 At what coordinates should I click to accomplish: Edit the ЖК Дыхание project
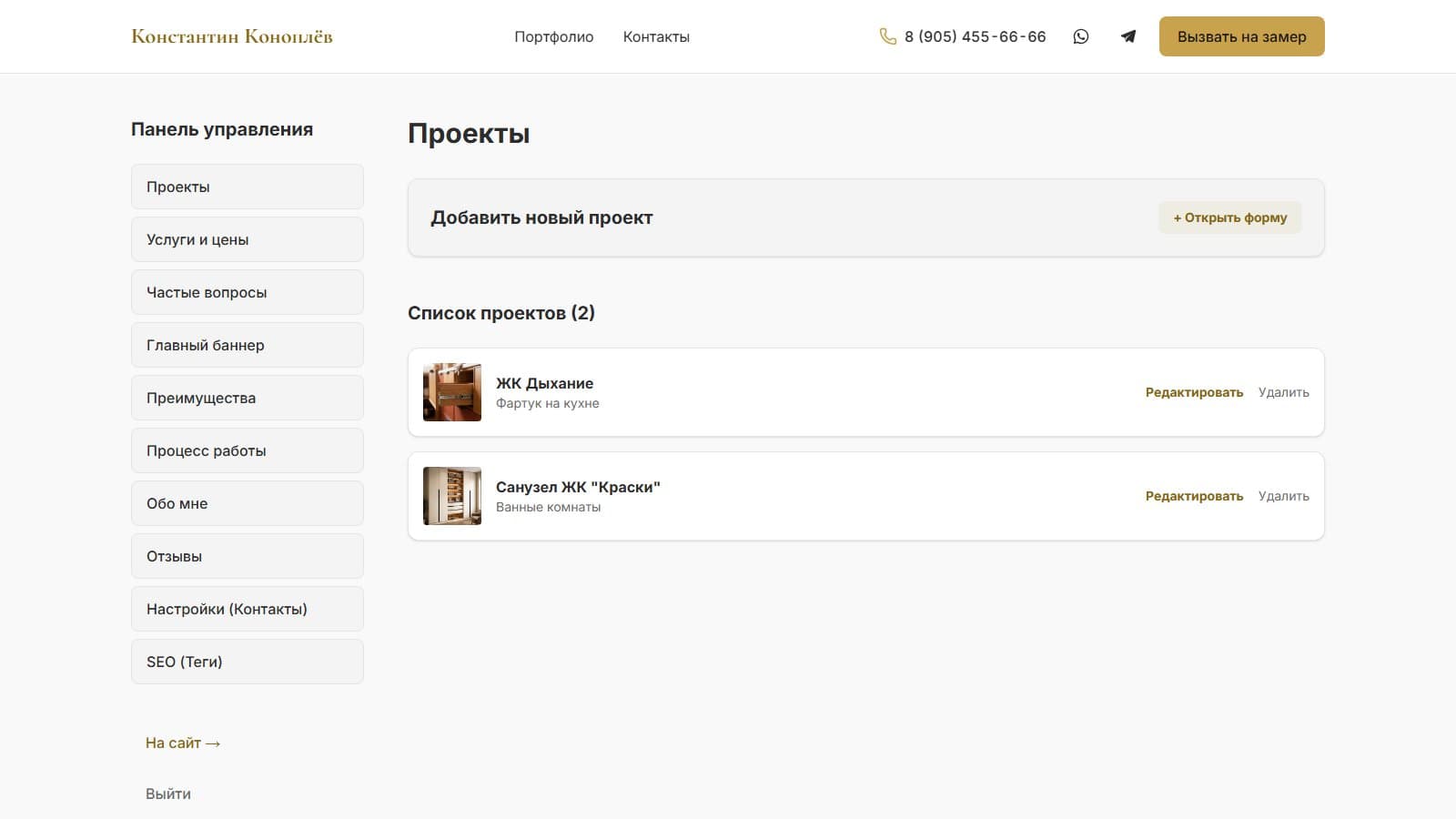(1194, 392)
